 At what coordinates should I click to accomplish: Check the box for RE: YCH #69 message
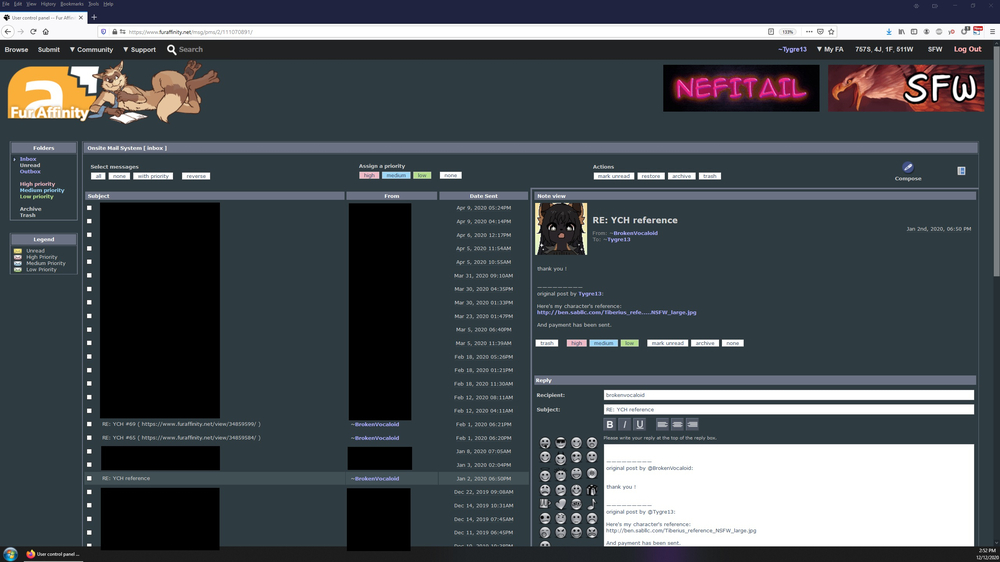[x=89, y=424]
